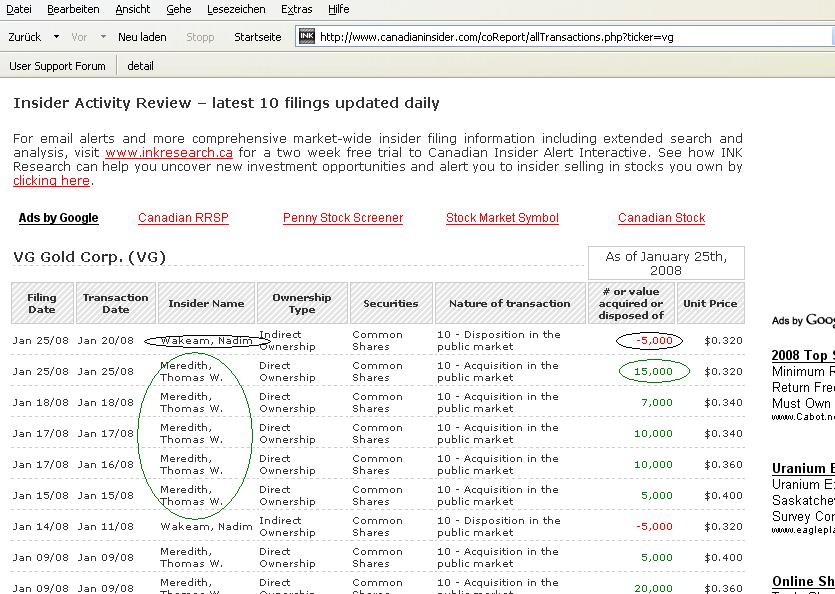Click the Vor forward button
Viewport: 835px width, 594px height.
tap(79, 37)
